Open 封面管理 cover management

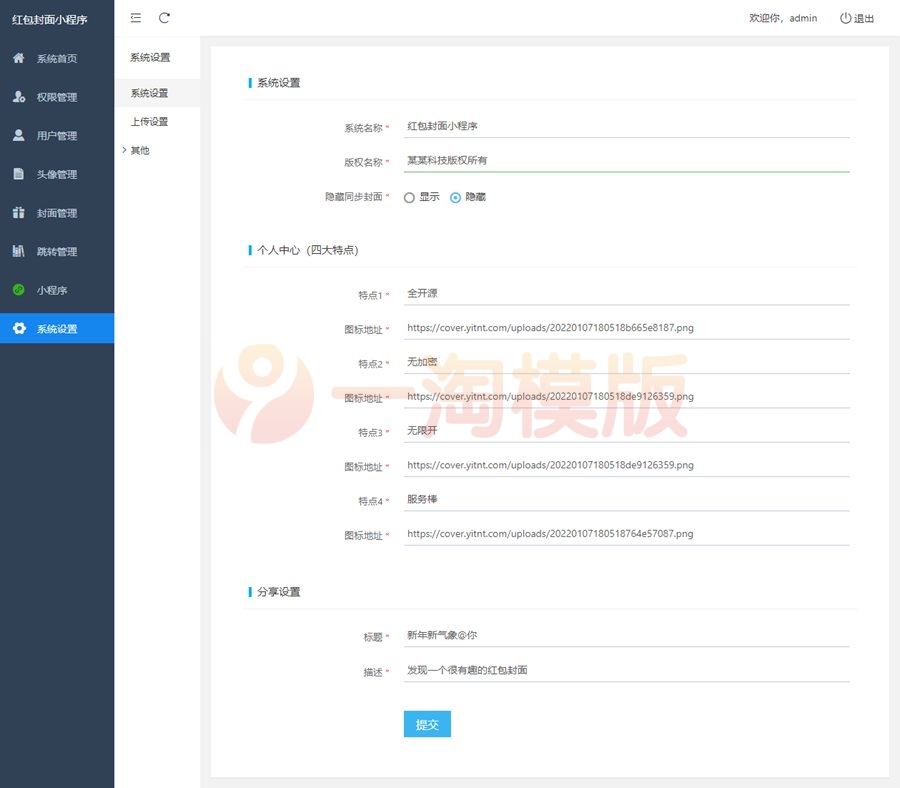point(57,212)
